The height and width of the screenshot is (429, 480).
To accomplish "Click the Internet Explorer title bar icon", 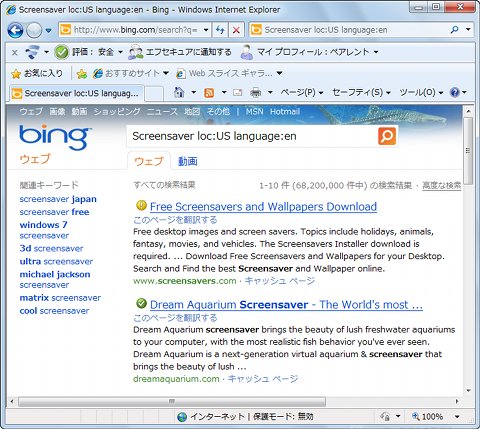I will click(x=11, y=10).
